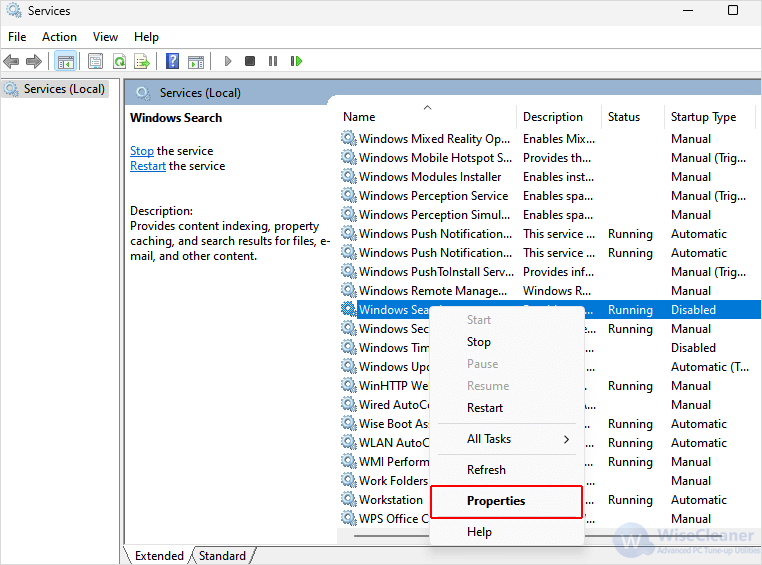This screenshot has width=762, height=565.
Task: Click the Forward arrow toolbar icon
Action: point(34,61)
